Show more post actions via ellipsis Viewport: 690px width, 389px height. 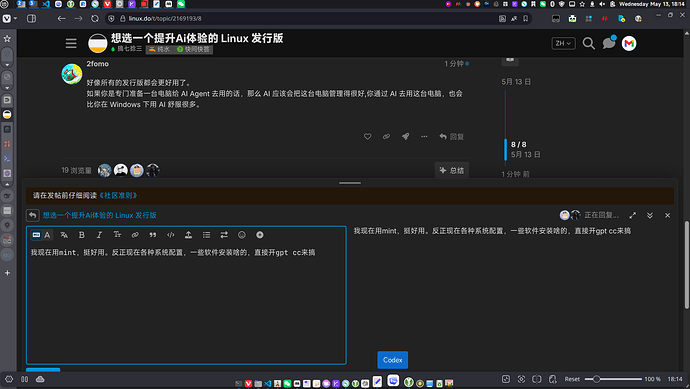click(424, 136)
